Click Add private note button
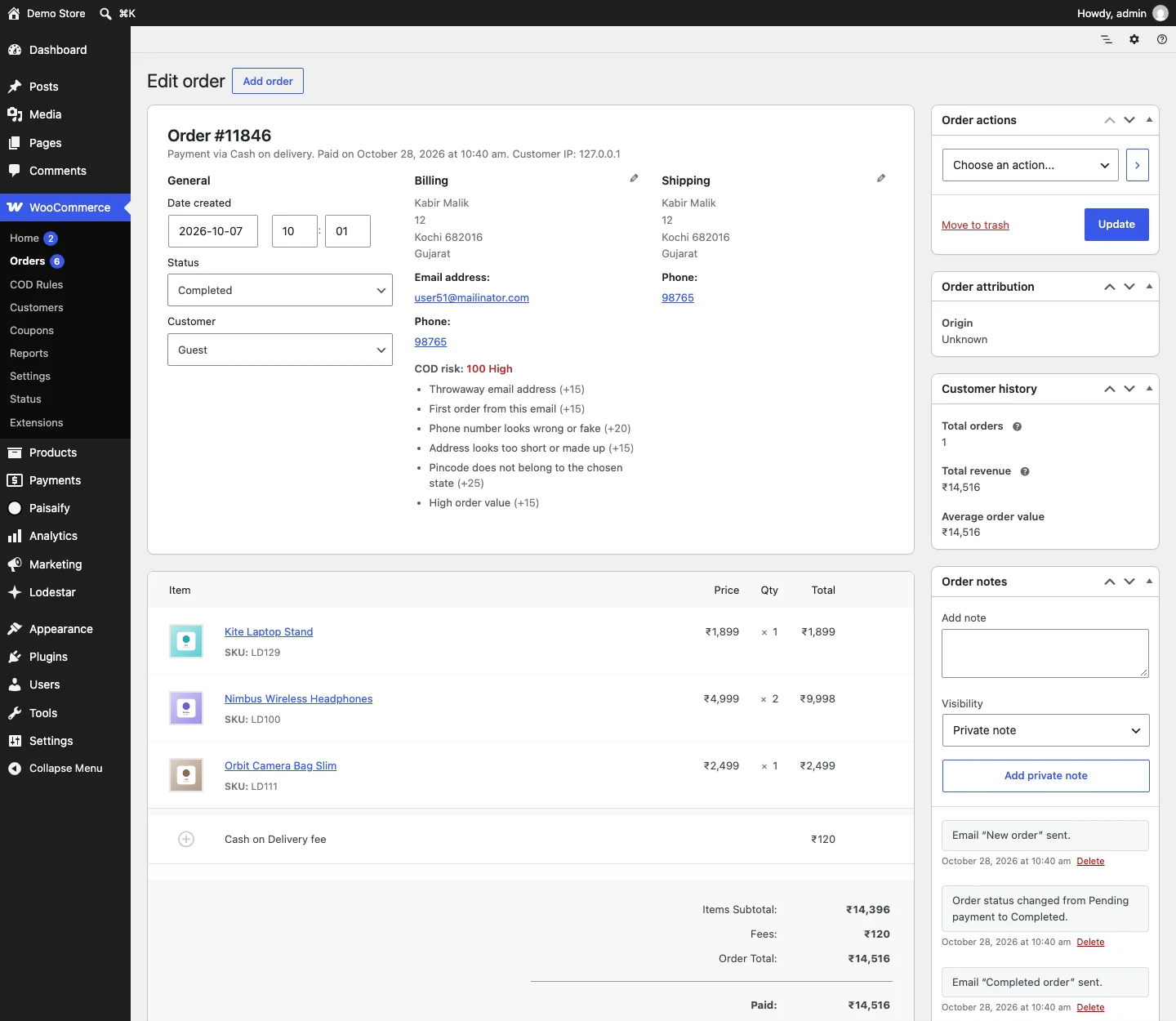The height and width of the screenshot is (1021, 1176). [x=1045, y=776]
